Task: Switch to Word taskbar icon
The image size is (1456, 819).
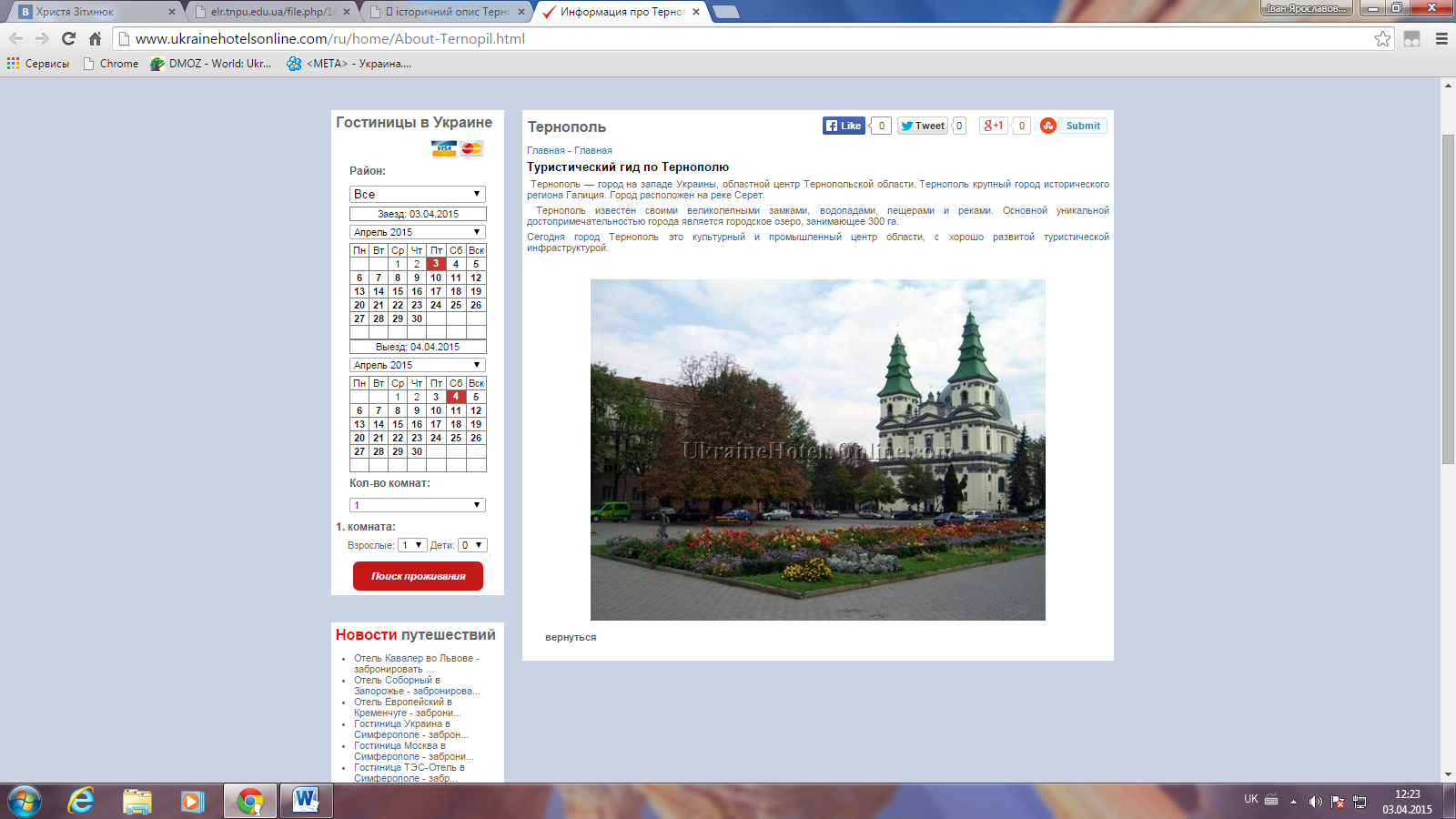Action: click(306, 801)
